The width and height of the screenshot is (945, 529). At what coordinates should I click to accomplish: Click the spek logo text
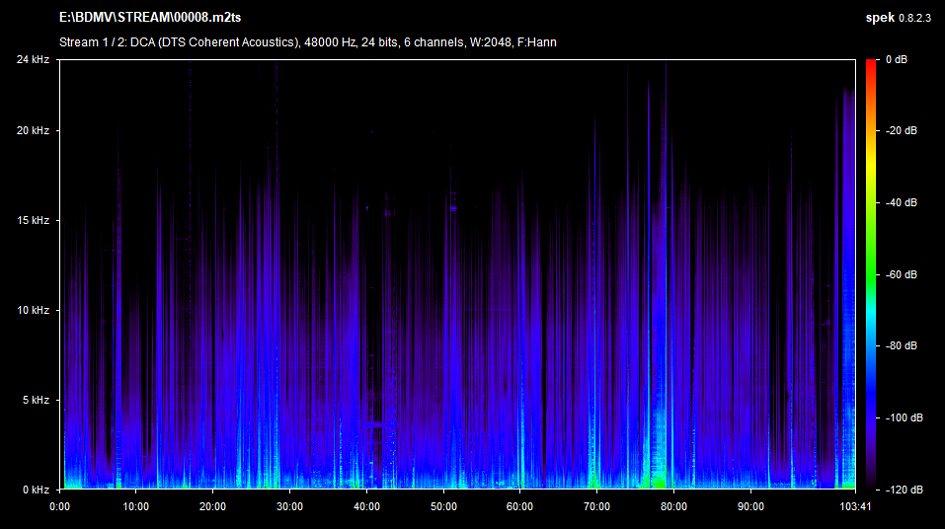879,19
